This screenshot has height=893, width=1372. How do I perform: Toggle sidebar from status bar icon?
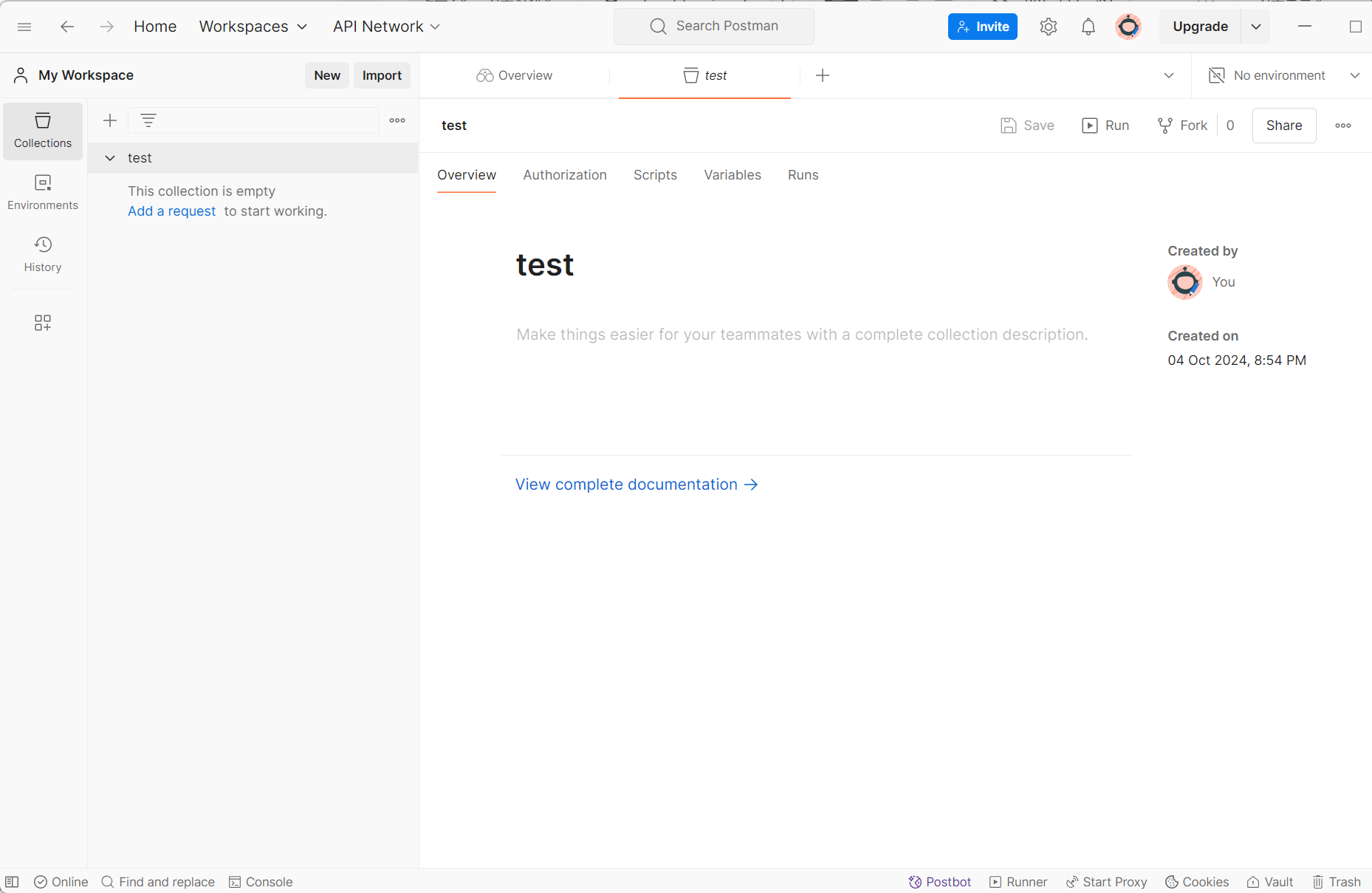[x=12, y=882]
